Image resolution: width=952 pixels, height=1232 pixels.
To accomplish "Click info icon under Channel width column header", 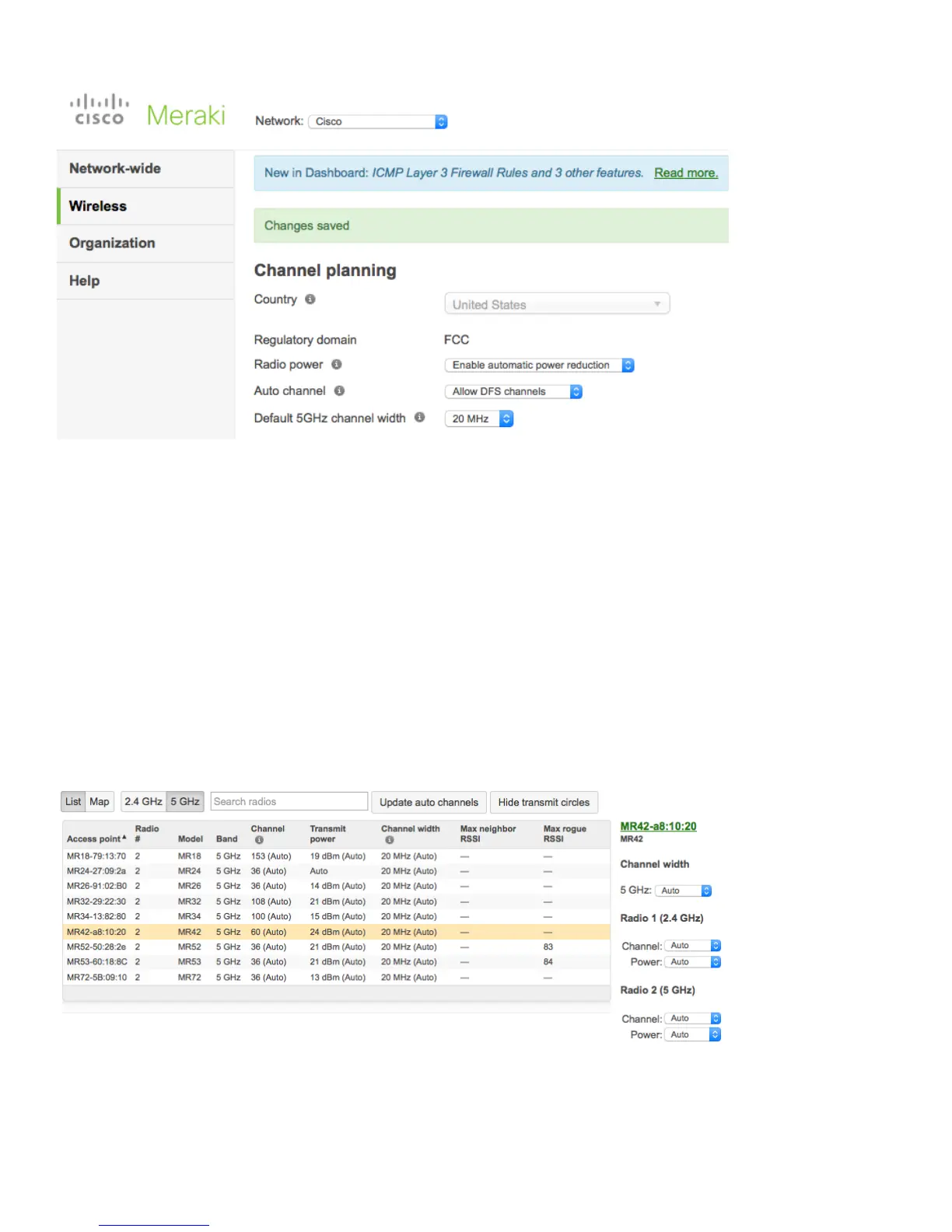I will click(389, 840).
